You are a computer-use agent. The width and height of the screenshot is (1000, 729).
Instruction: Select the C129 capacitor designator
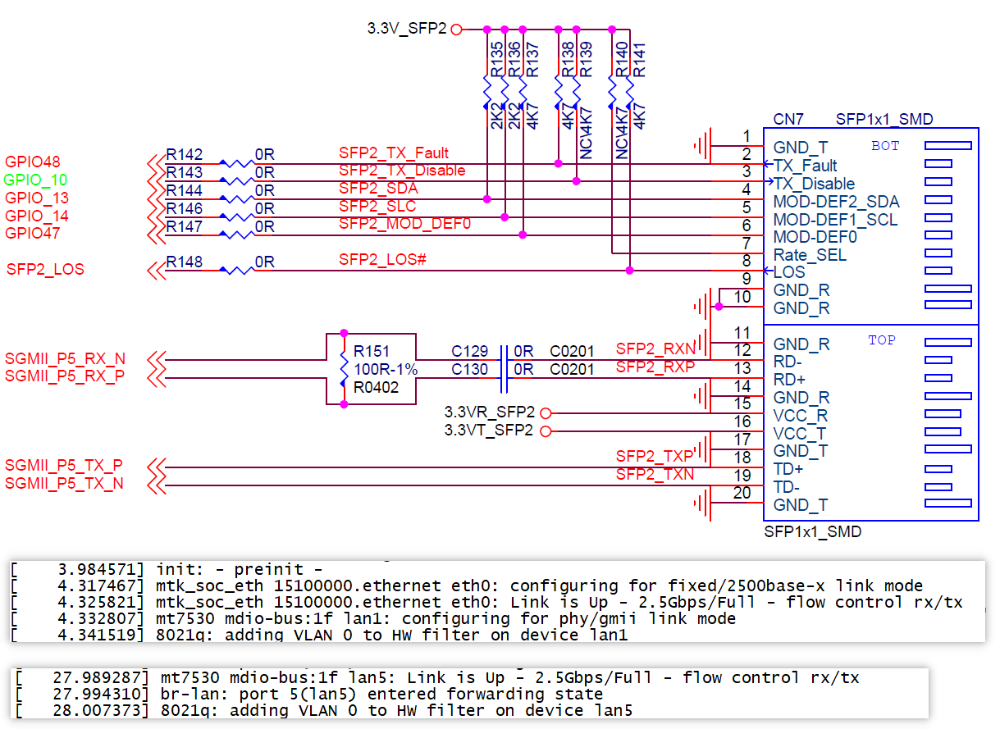tap(469, 351)
